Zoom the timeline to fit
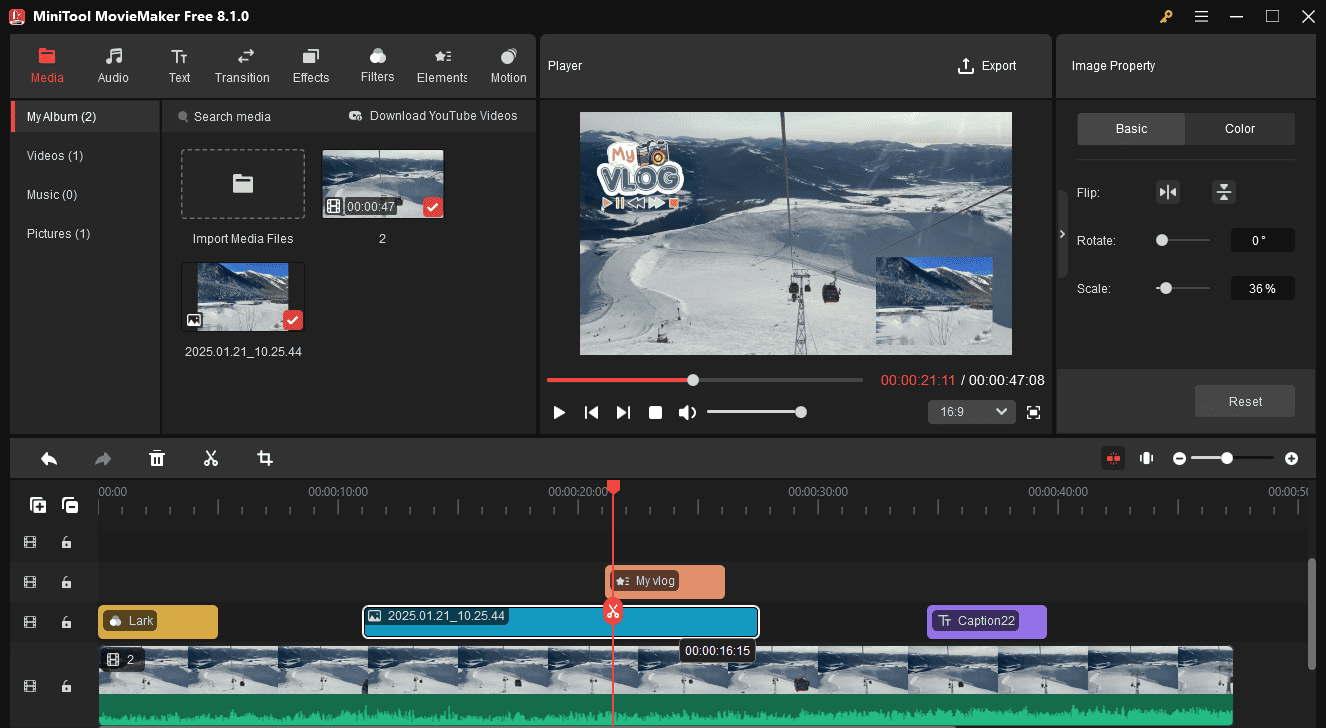1326x728 pixels. (1146, 458)
